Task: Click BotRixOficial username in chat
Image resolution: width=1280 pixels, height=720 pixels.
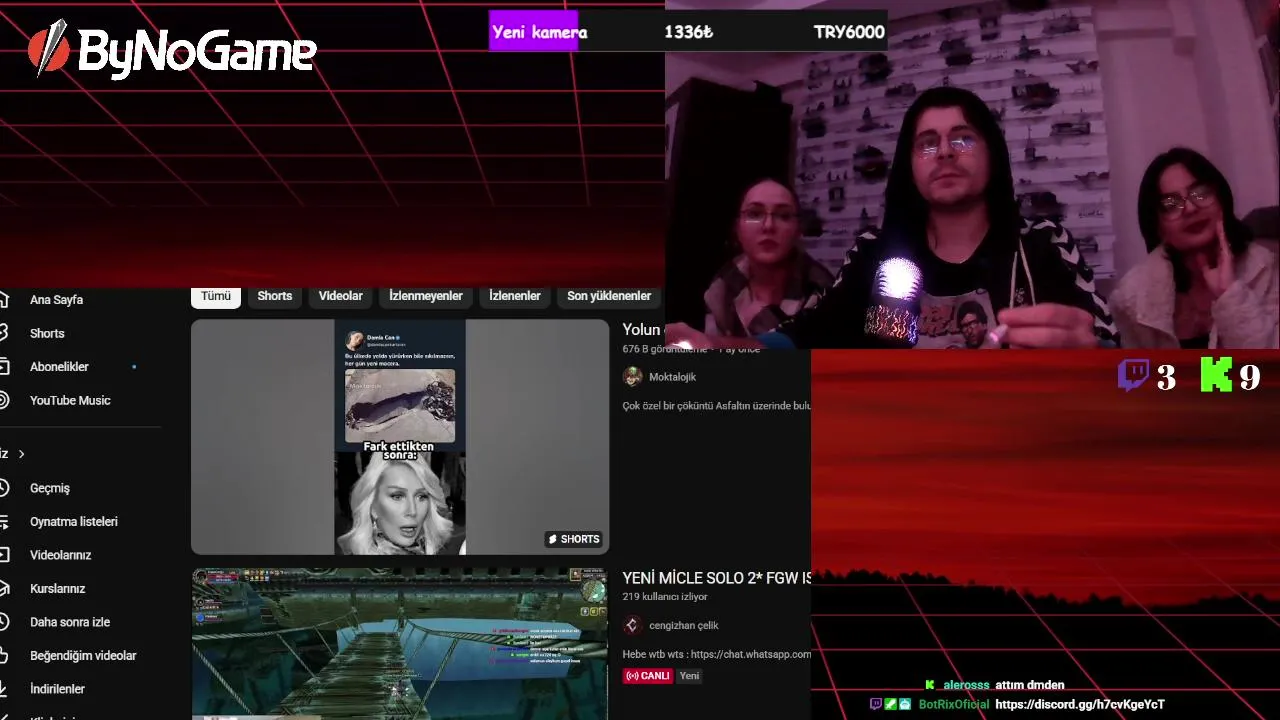Action: [953, 704]
